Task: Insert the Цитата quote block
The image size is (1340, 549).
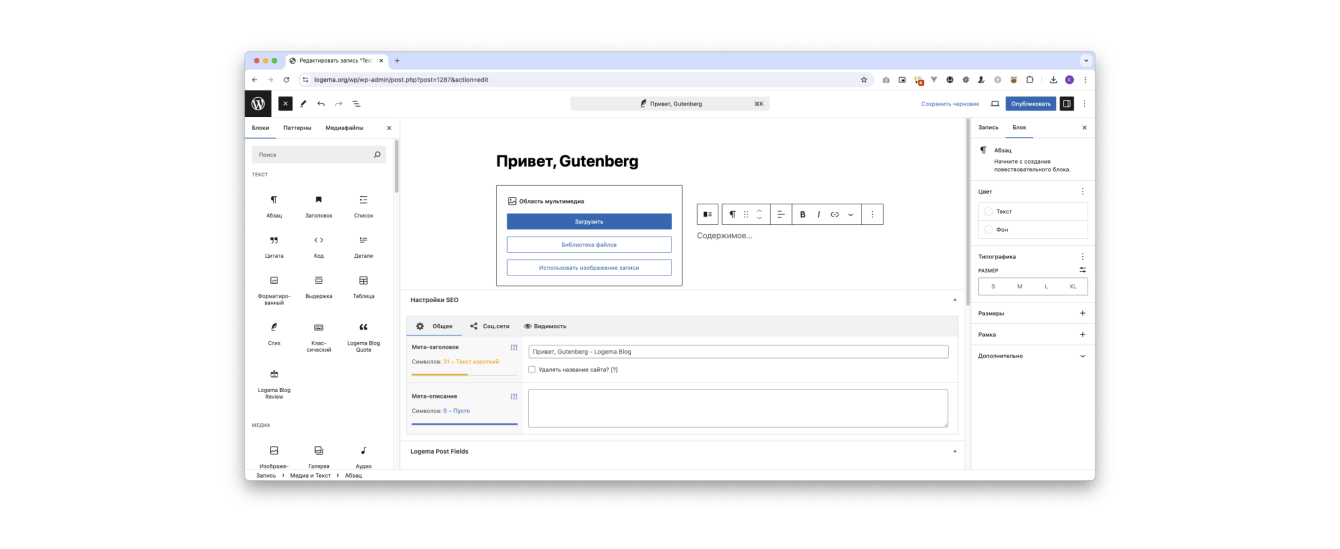Action: pos(274,246)
